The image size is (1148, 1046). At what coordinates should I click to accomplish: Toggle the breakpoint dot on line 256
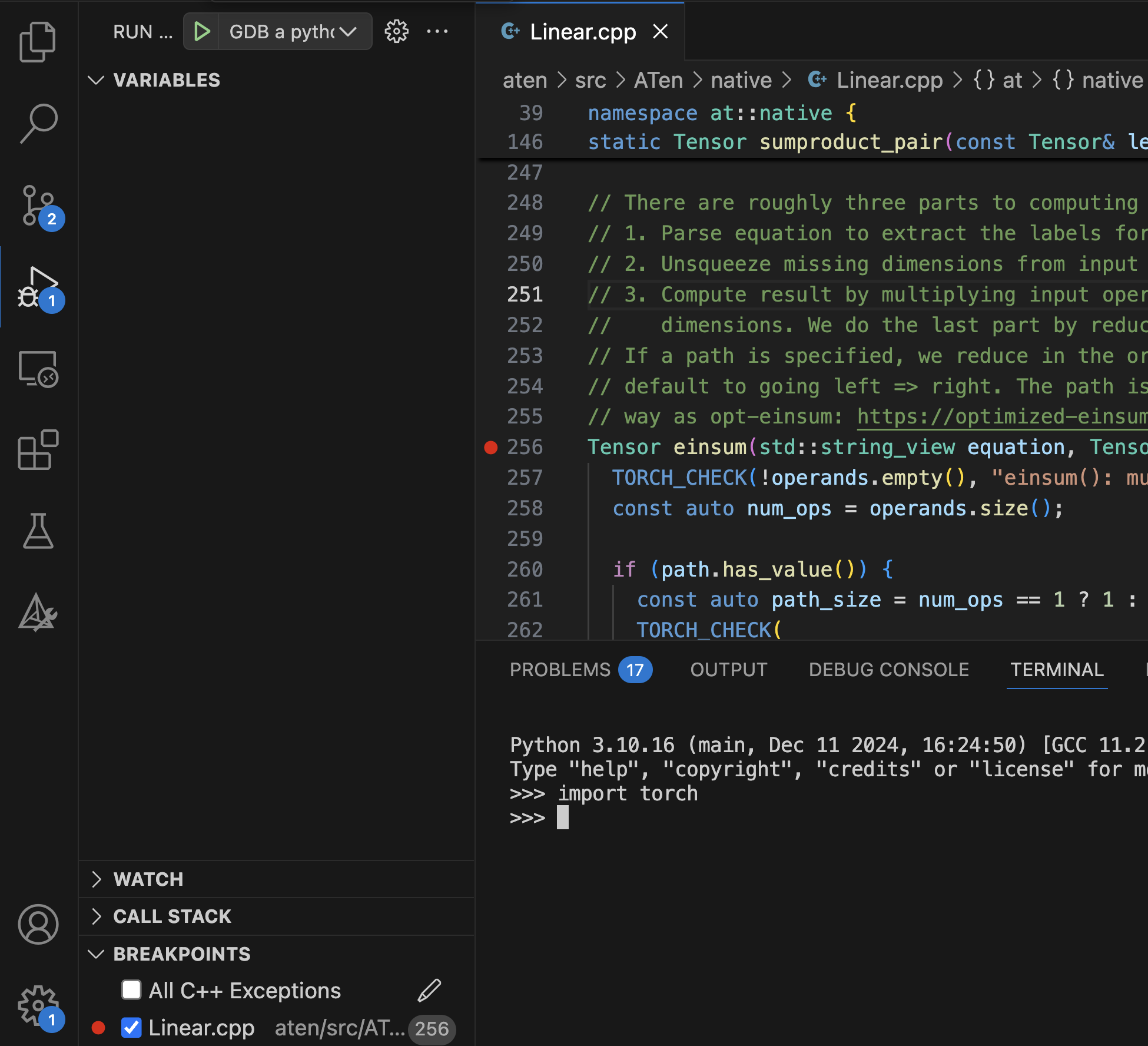click(x=490, y=448)
